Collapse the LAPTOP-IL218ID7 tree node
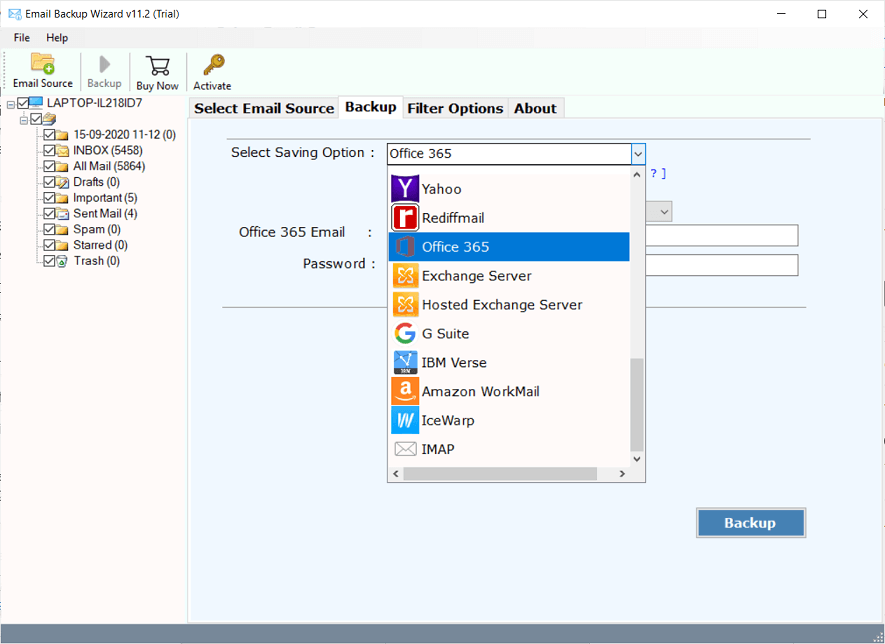This screenshot has height=644, width=885. pyautogui.click(x=10, y=104)
